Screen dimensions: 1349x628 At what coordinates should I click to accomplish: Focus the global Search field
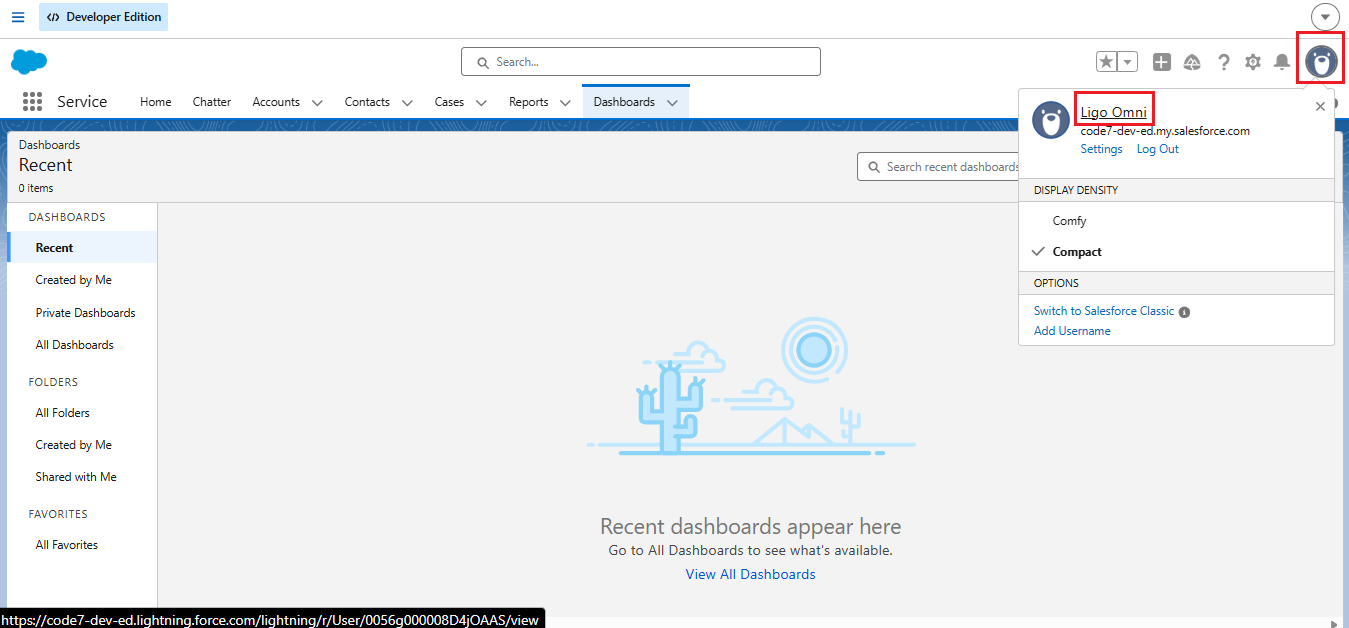coord(641,62)
